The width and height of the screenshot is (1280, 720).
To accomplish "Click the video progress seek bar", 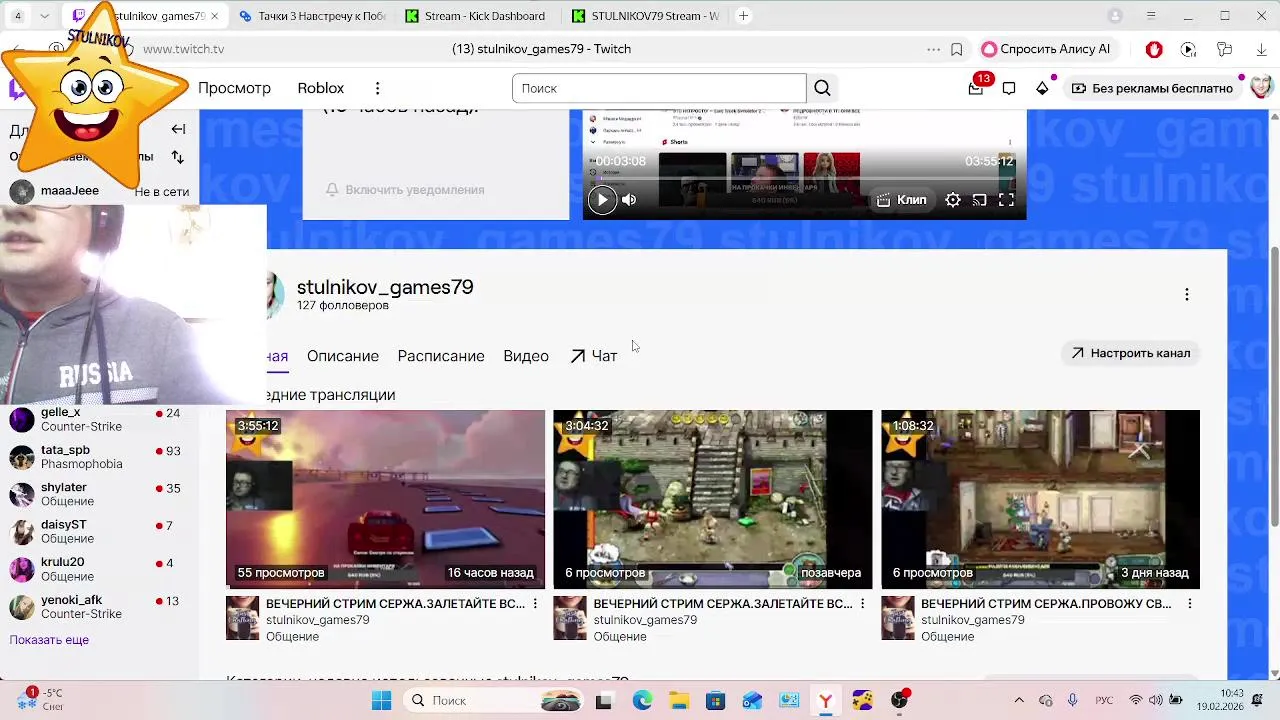I will tap(803, 178).
